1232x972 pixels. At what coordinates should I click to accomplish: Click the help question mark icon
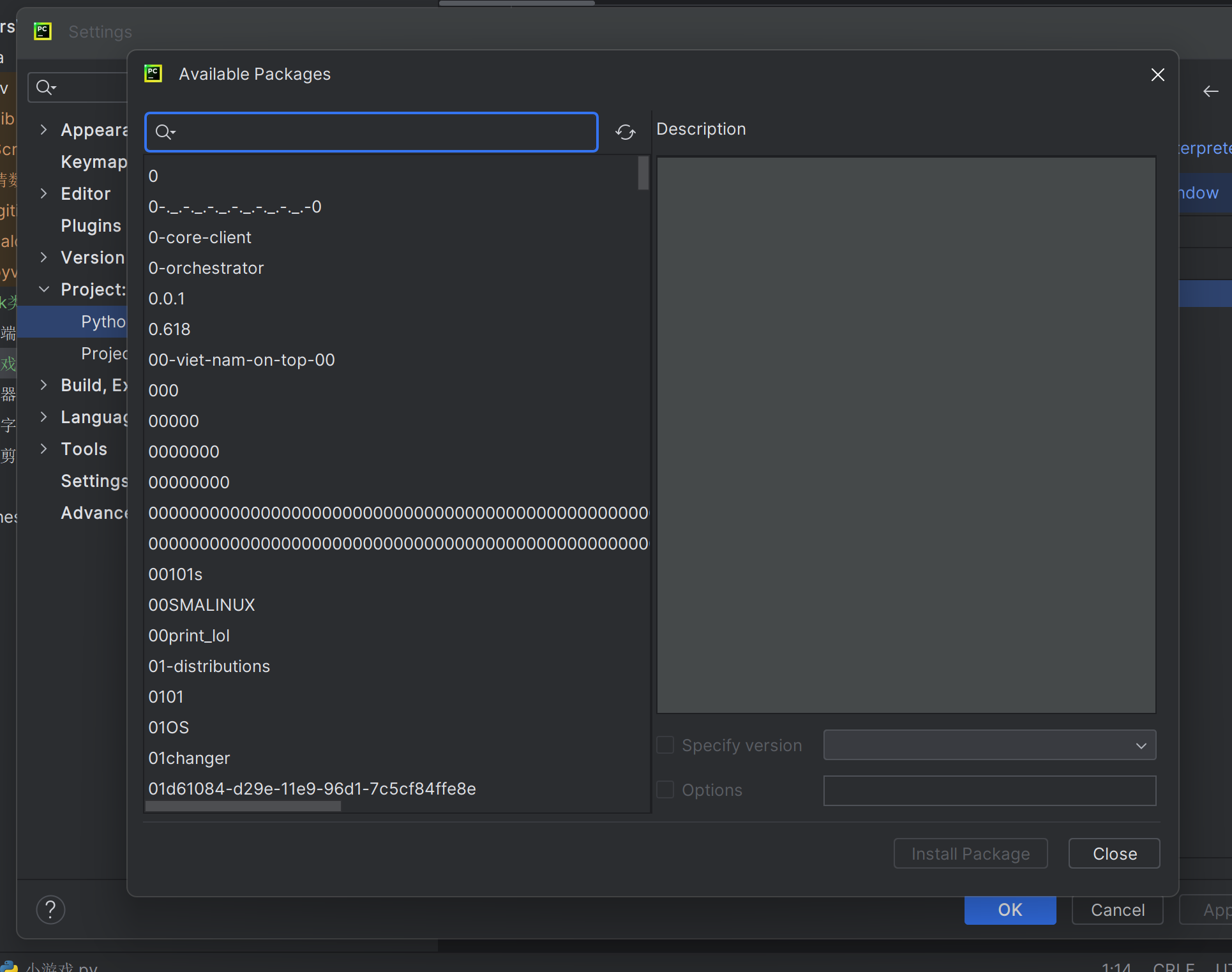50,909
